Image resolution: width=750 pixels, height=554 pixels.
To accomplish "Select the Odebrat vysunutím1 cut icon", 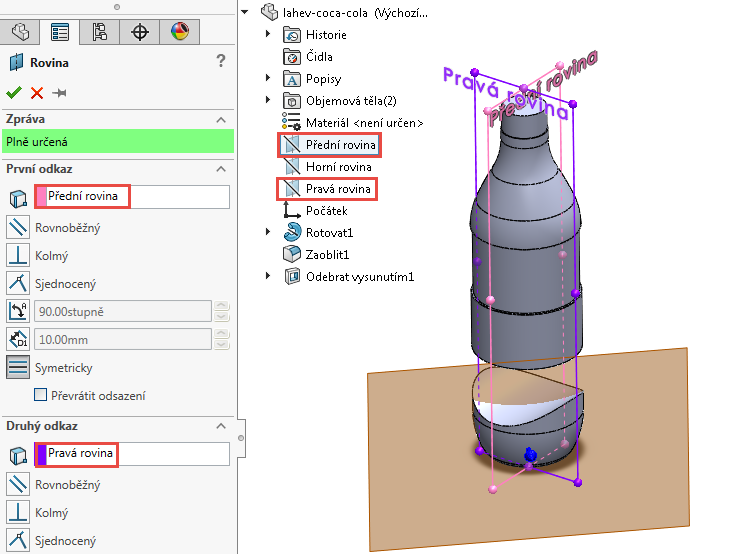I will (292, 276).
